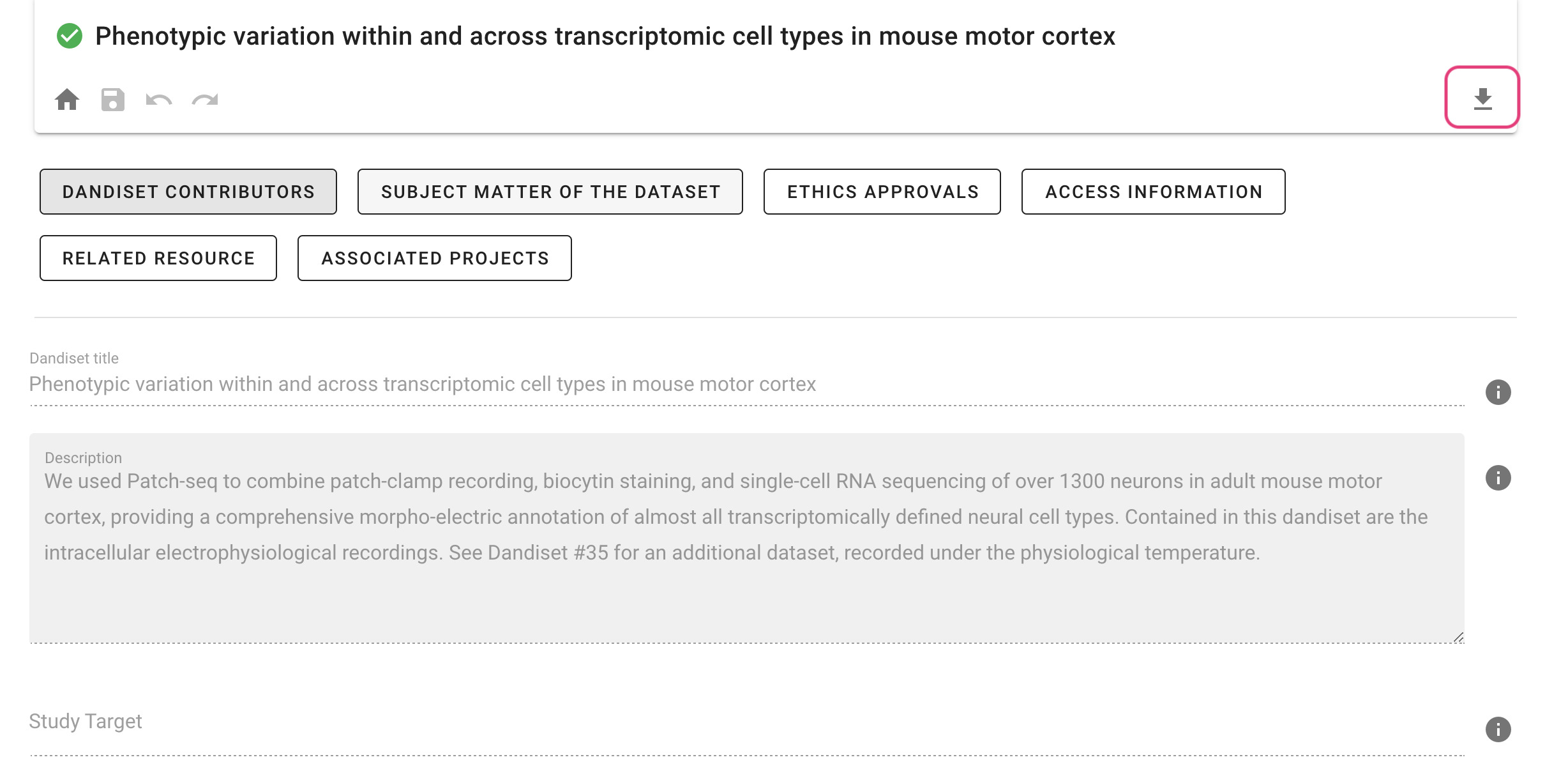The image size is (1568, 778).
Task: Select the Related Resource section
Action: point(158,258)
